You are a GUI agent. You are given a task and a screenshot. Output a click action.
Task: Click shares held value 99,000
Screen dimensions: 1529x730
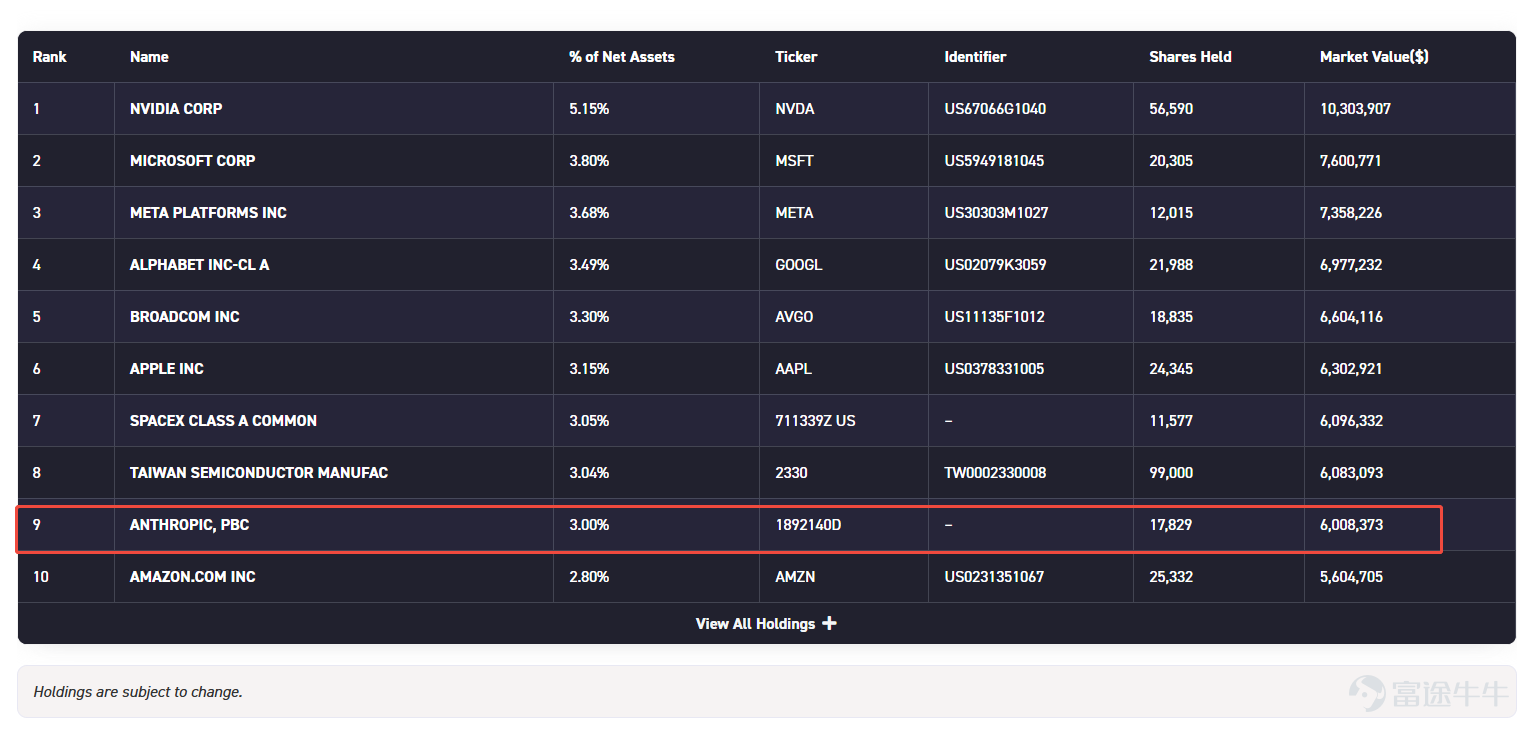click(1171, 472)
